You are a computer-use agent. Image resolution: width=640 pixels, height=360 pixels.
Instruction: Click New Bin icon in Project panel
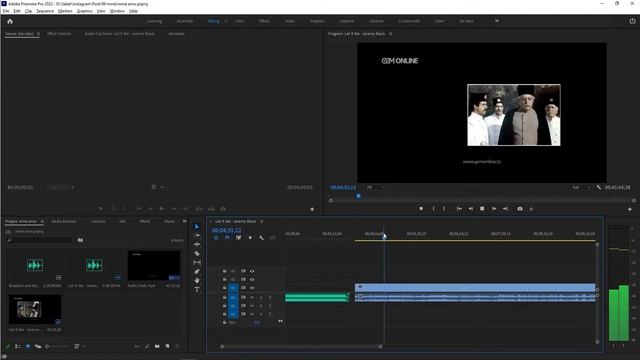pos(157,347)
